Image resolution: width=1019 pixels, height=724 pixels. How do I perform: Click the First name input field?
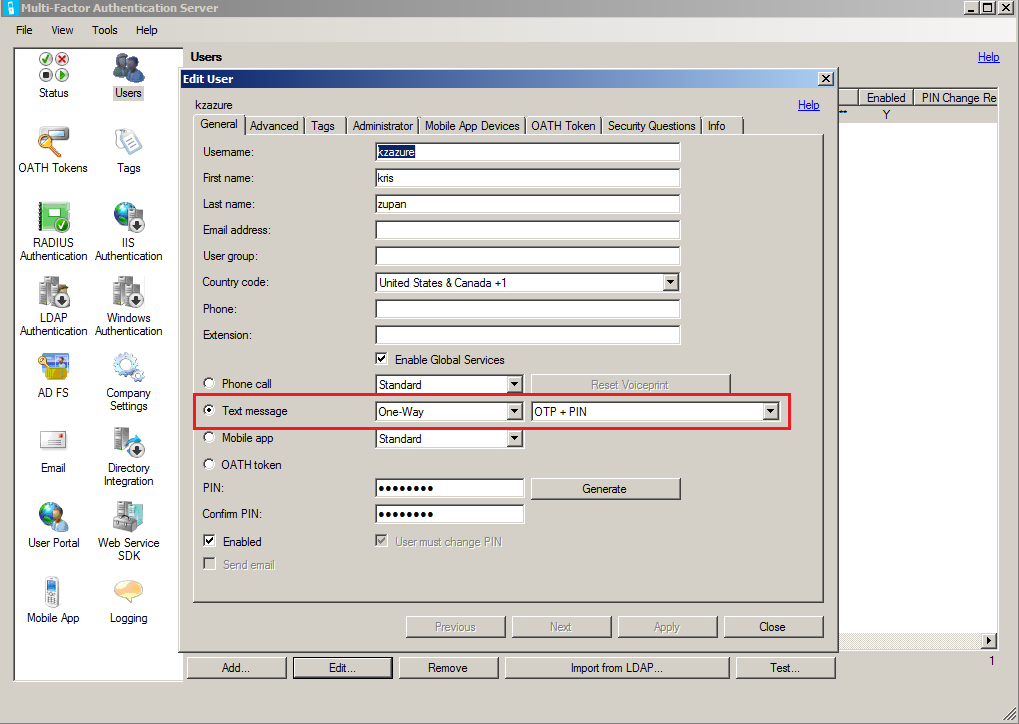pos(528,177)
